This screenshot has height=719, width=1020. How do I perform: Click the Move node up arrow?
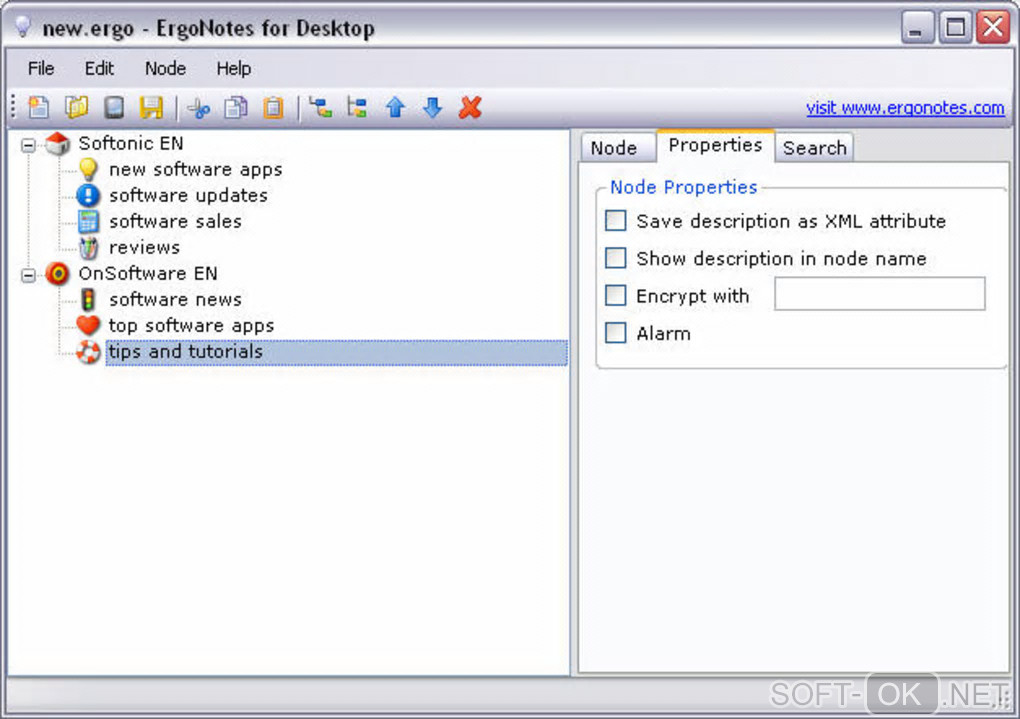click(x=396, y=107)
